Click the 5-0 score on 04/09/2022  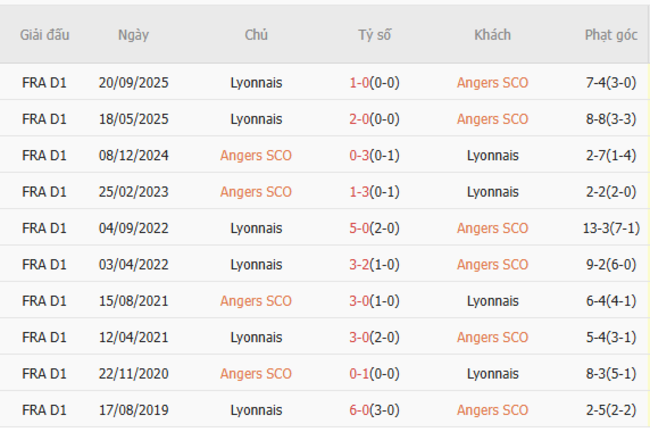click(359, 228)
